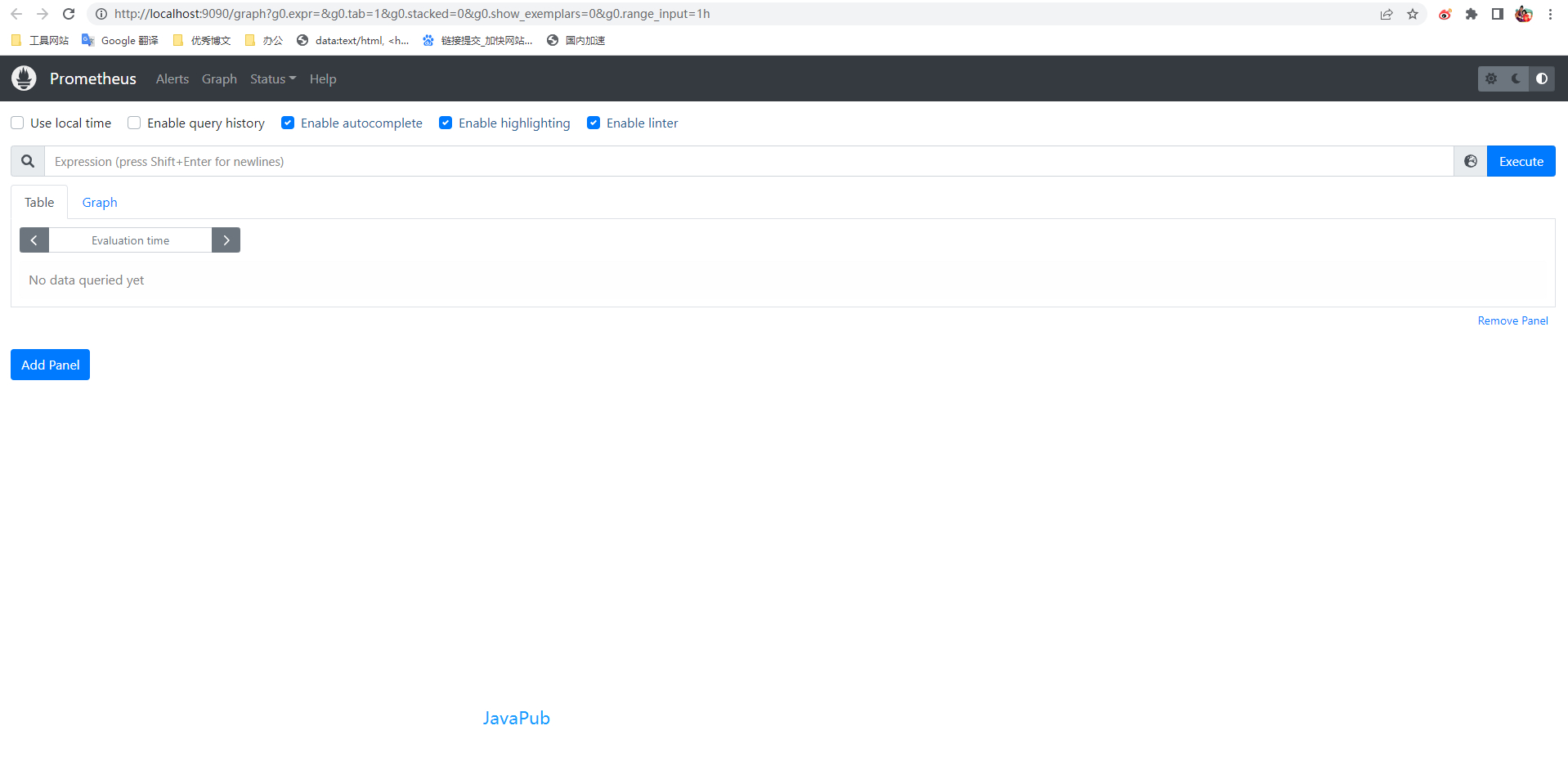
Task: Open the Extensions puzzle icon
Action: pyautogui.click(x=1472, y=14)
